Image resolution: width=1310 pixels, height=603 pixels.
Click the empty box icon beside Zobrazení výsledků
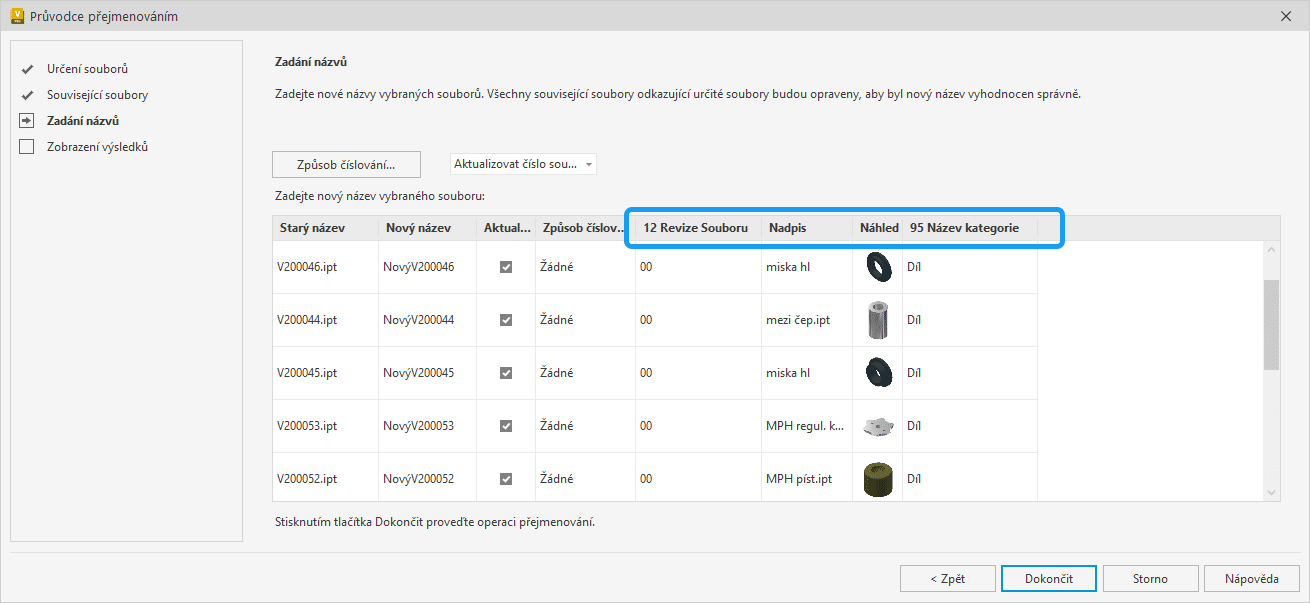(x=27, y=147)
